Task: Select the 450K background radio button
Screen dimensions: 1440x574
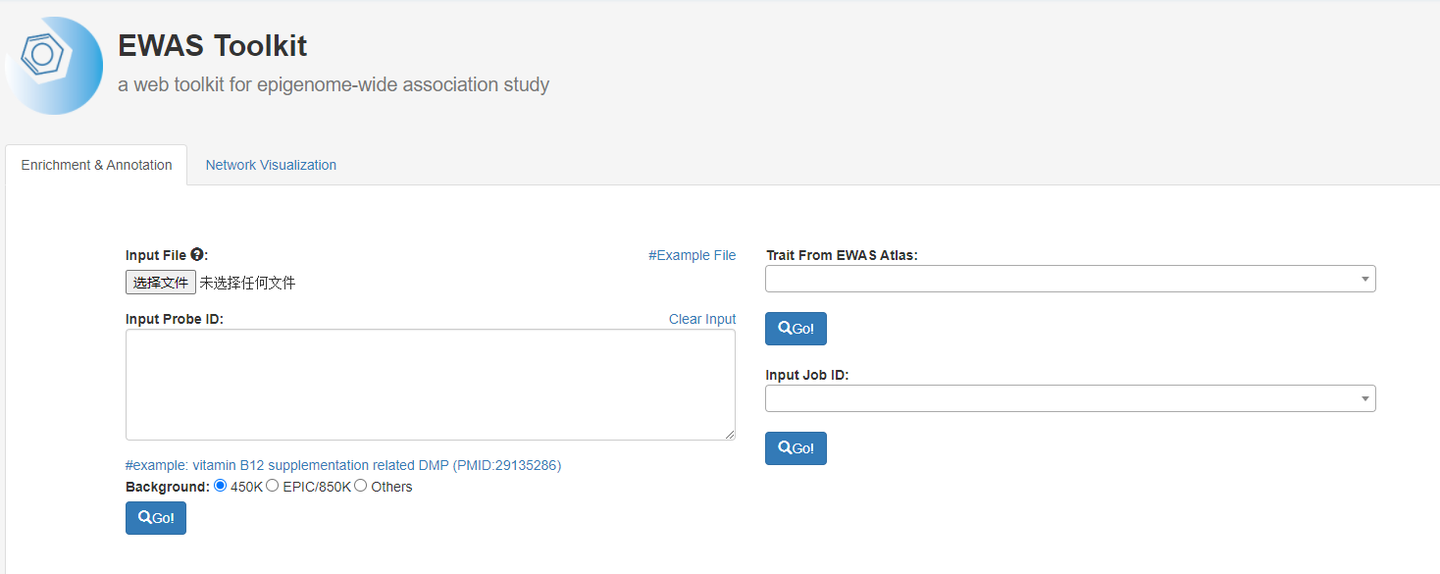Action: 221,486
